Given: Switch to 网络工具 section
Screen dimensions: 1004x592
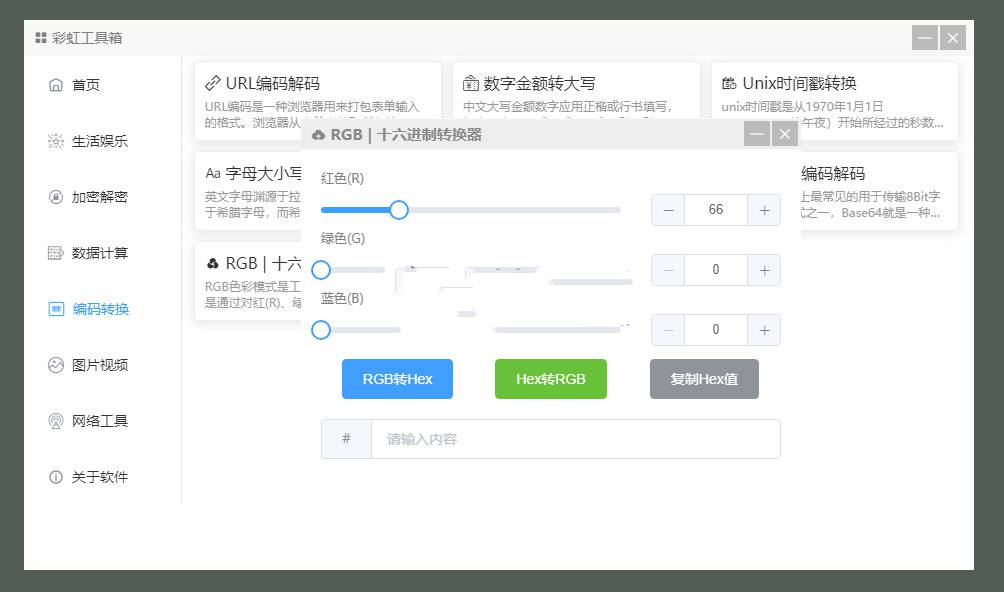Looking at the screenshot, I should [x=99, y=421].
